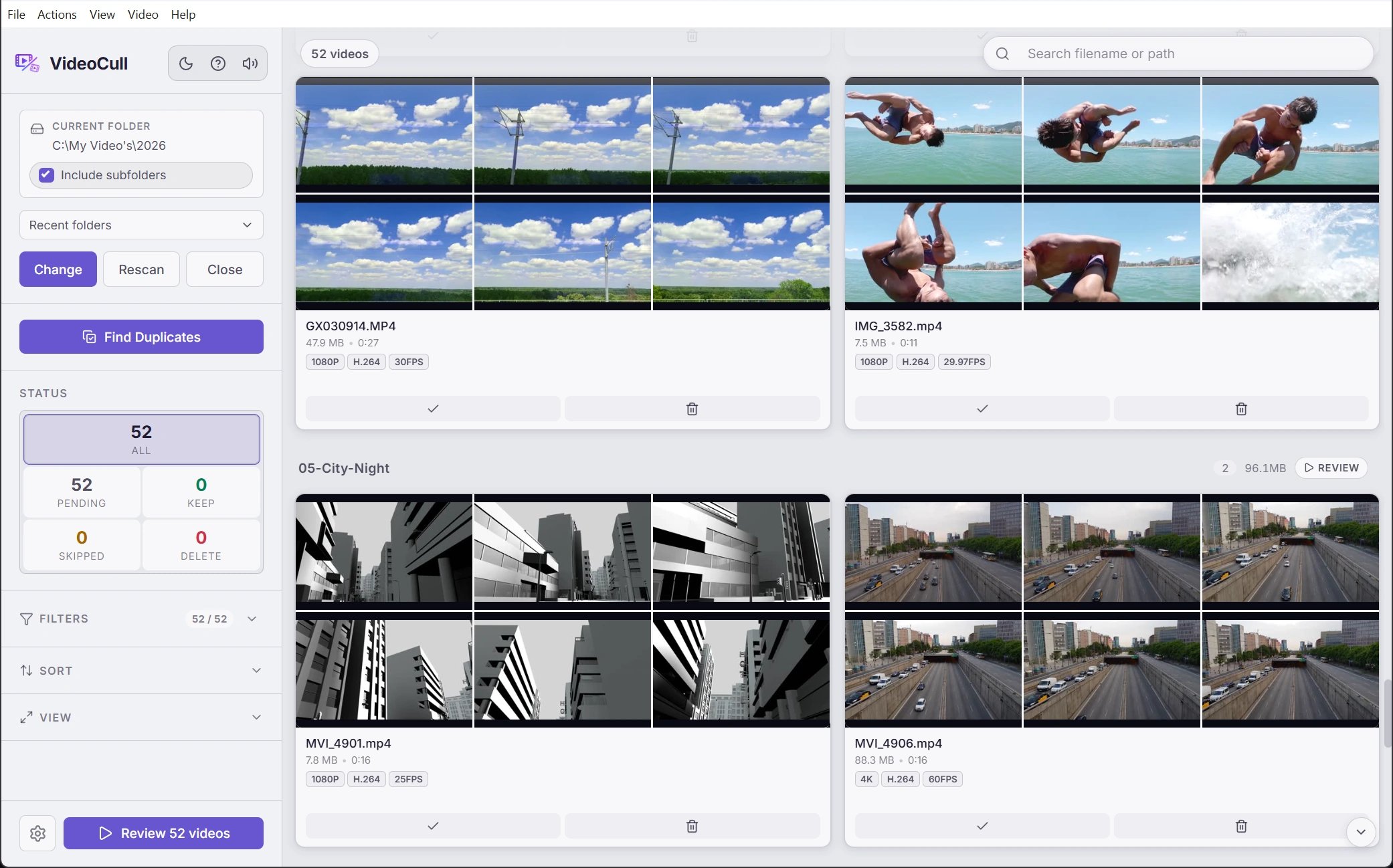Click the 52 videos count badge
The height and width of the screenshot is (868, 1393).
click(339, 53)
